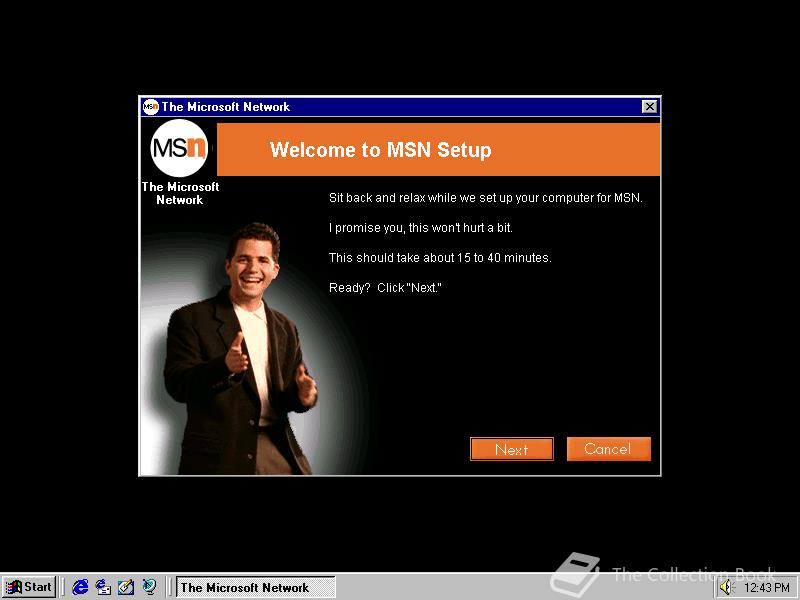The image size is (800, 600).
Task: Click the 12:43 PM system clock
Action: [x=767, y=588]
